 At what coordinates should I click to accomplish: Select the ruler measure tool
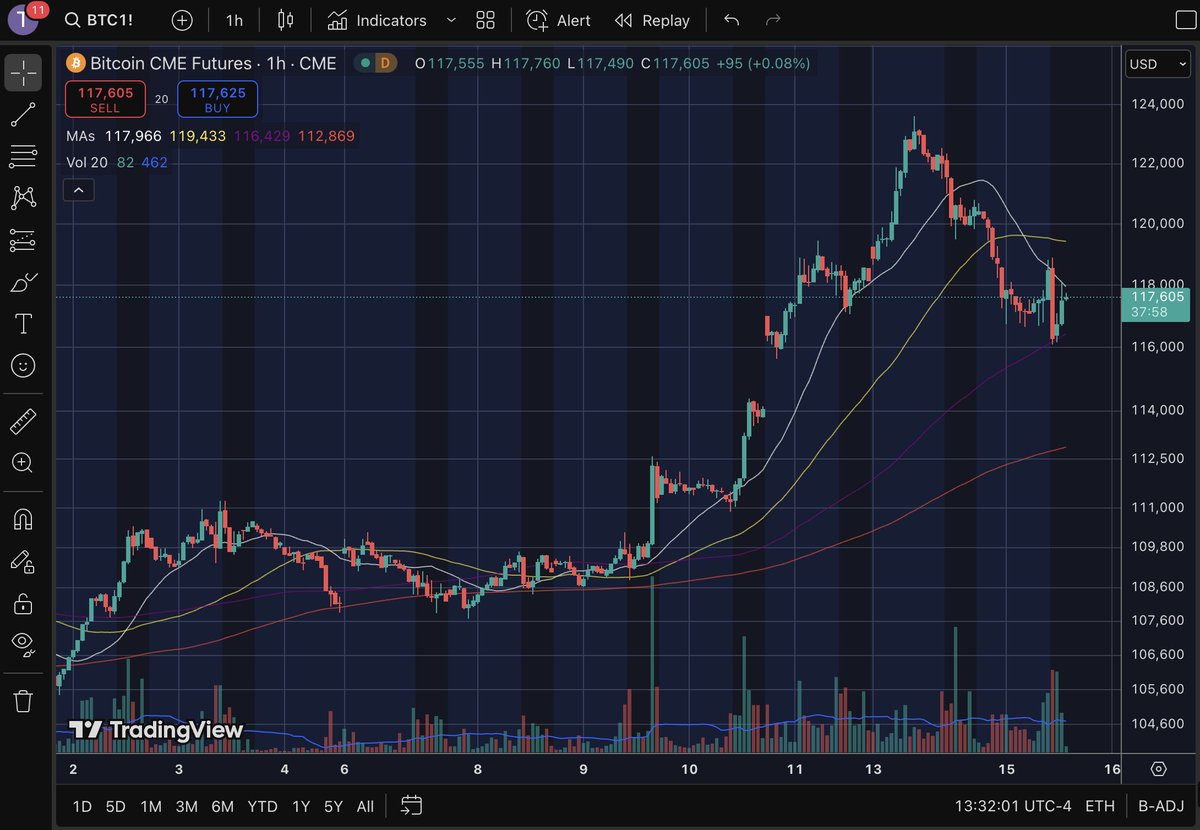point(23,421)
